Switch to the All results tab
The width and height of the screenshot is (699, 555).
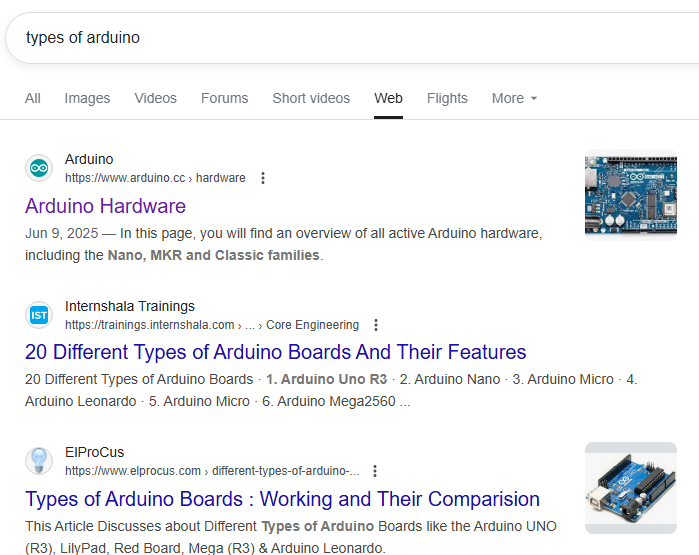pos(33,98)
